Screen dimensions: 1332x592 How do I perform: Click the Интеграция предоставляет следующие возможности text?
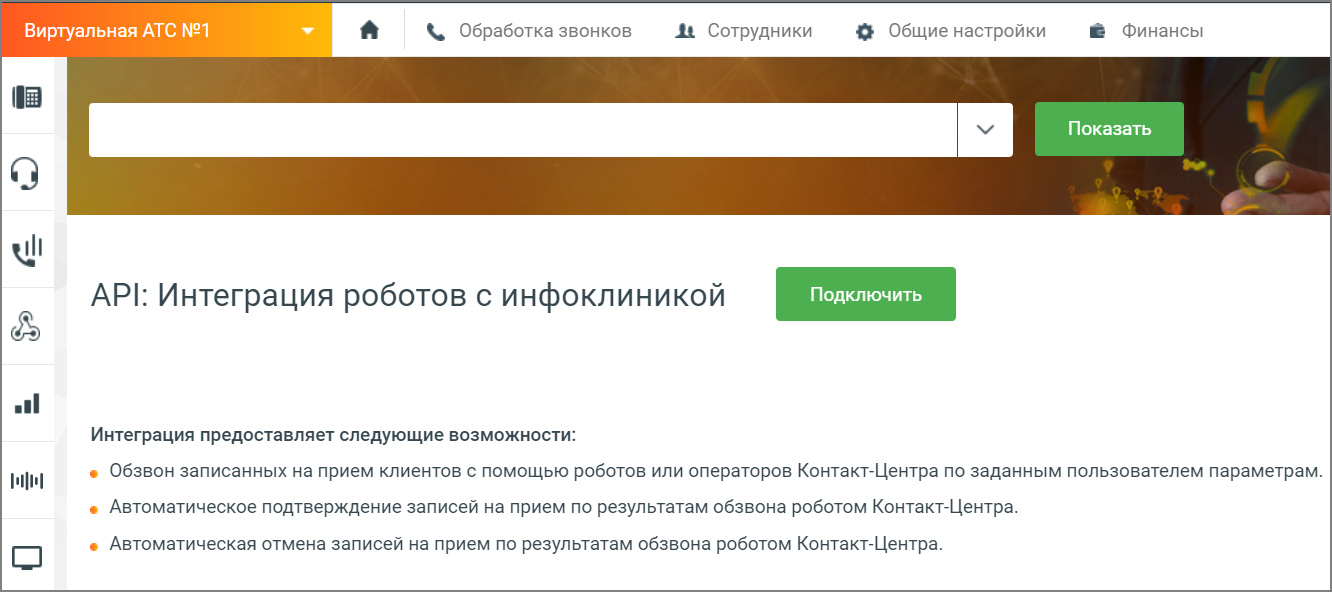pos(333,435)
